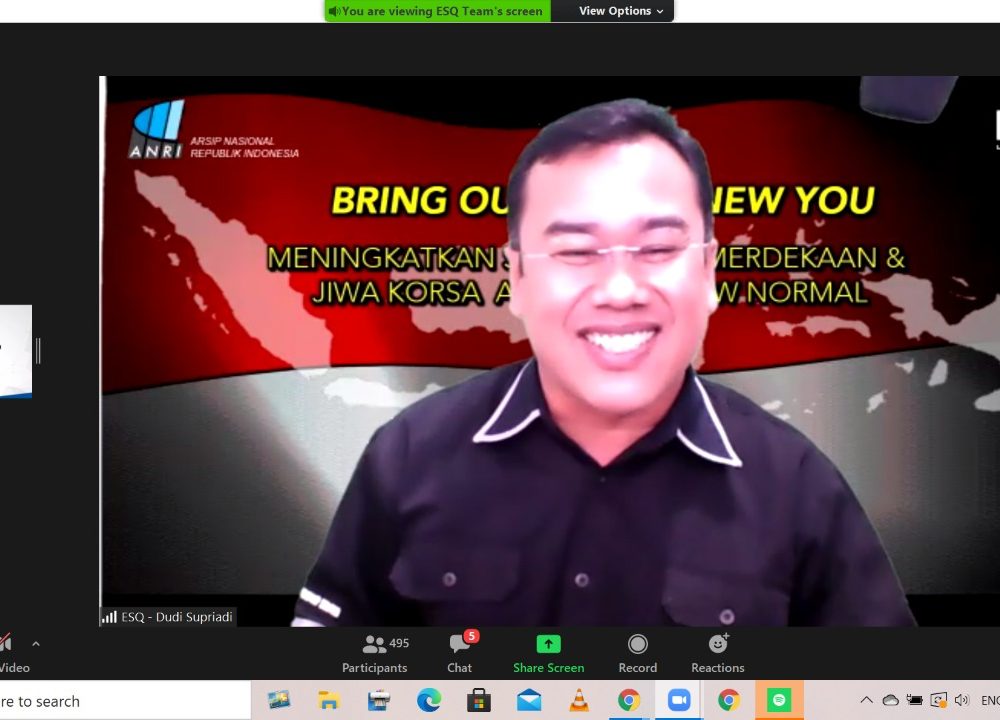Open the Mail app on the taskbar
This screenshot has height=720, width=1000.
click(529, 700)
